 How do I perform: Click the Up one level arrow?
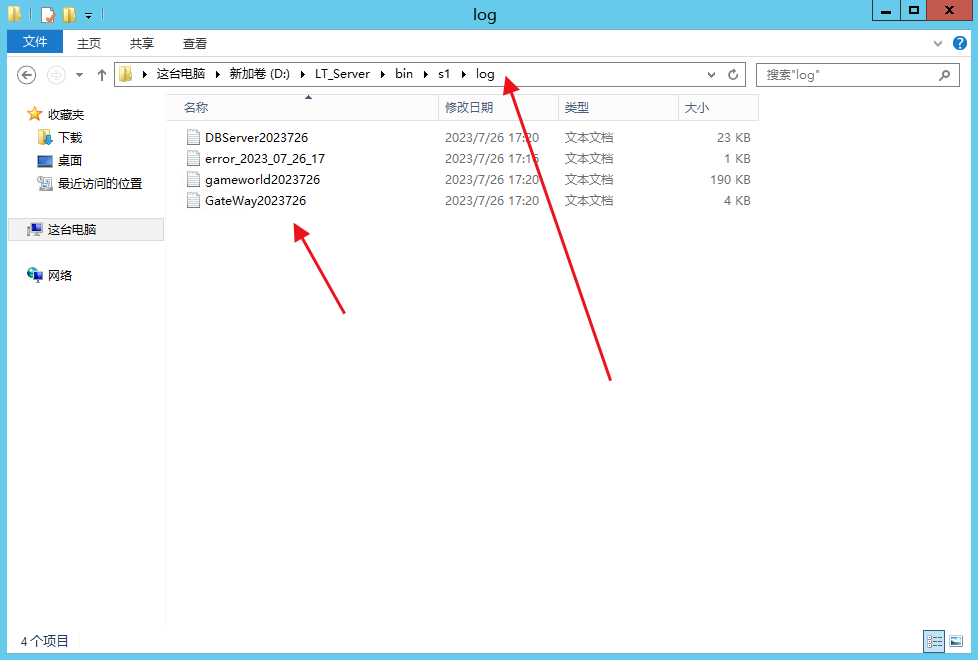coord(101,75)
